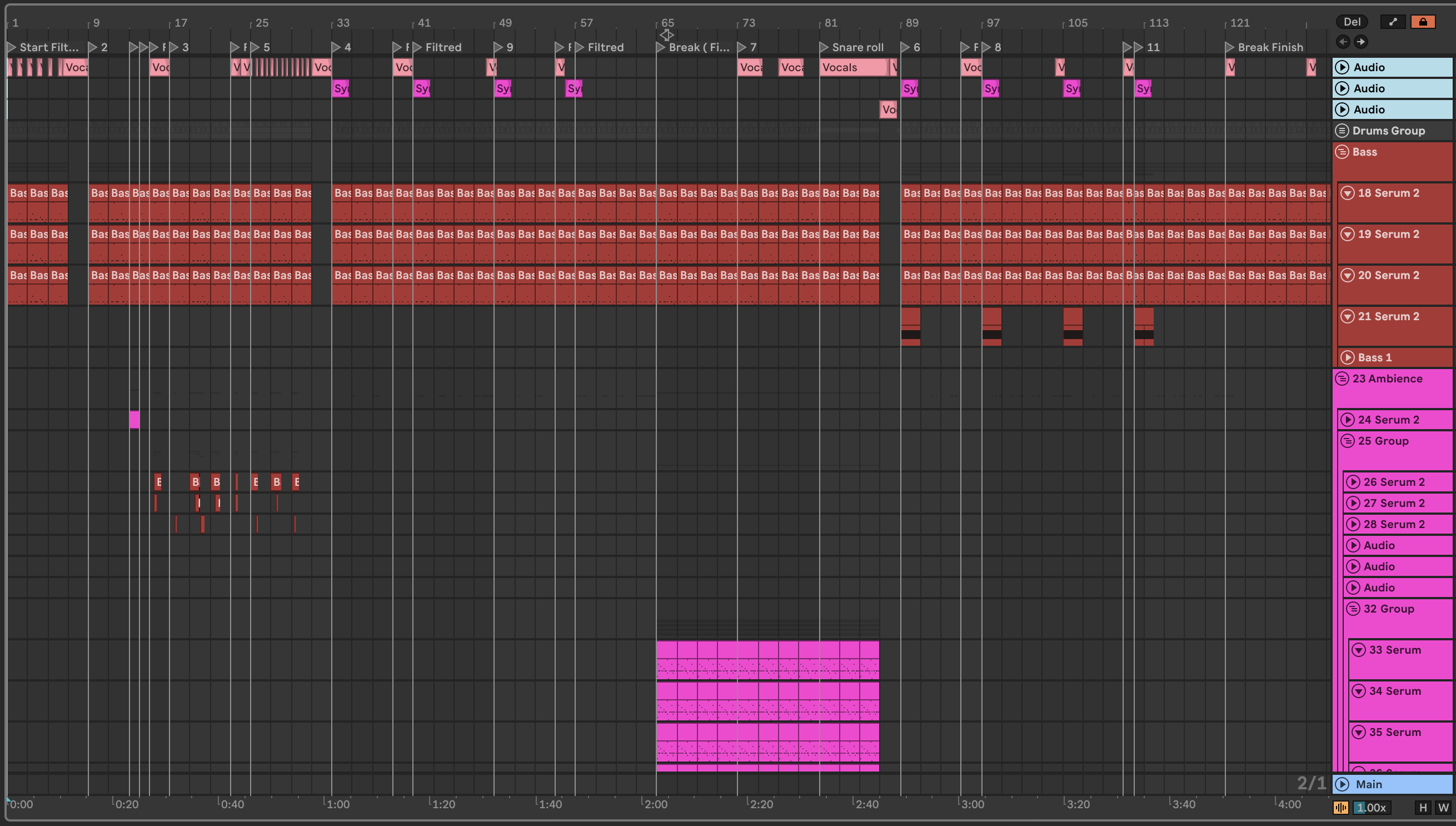This screenshot has height=826, width=1456.
Task: Collapse the Drums Group track
Action: [1342, 131]
